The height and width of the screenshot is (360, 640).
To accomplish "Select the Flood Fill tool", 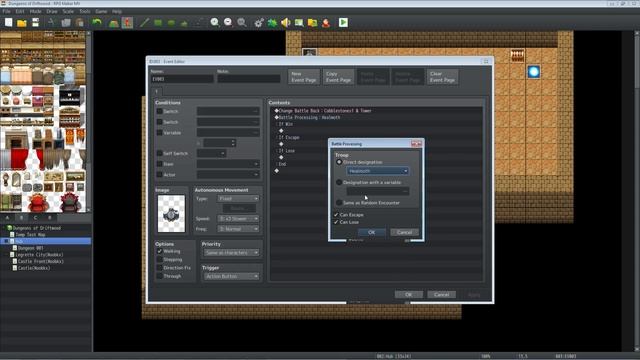I will pos(184,22).
